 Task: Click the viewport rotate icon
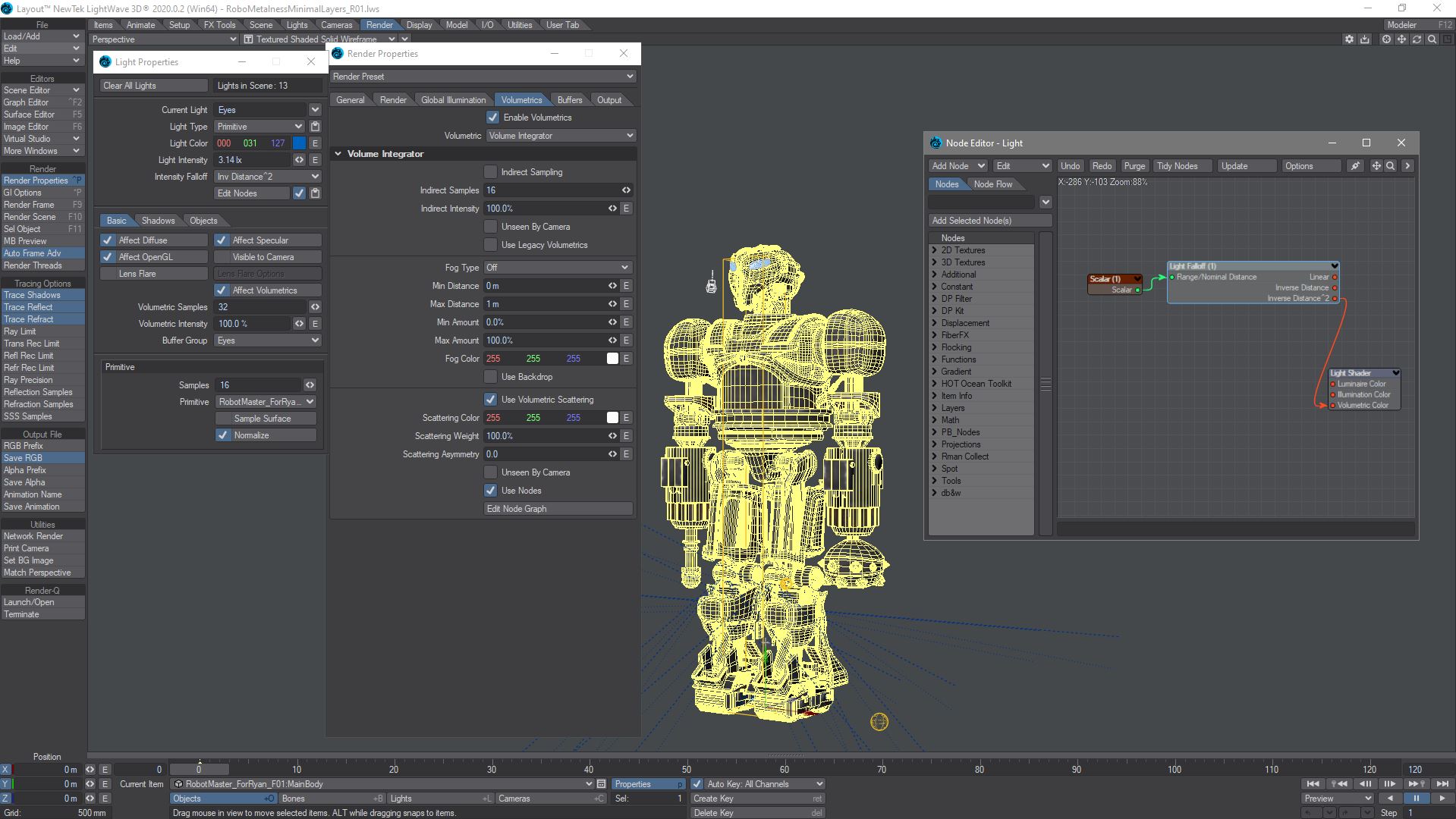[1417, 39]
